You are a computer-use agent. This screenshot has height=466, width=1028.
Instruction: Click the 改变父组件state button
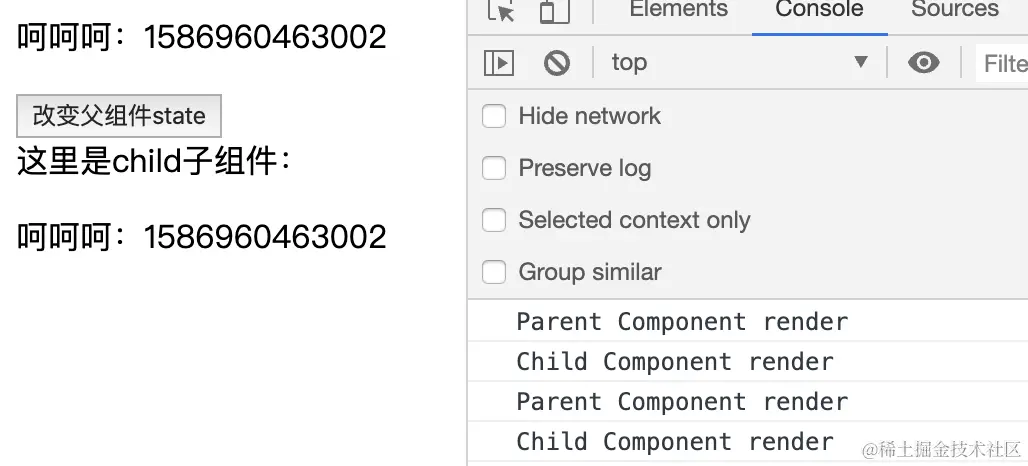(119, 116)
